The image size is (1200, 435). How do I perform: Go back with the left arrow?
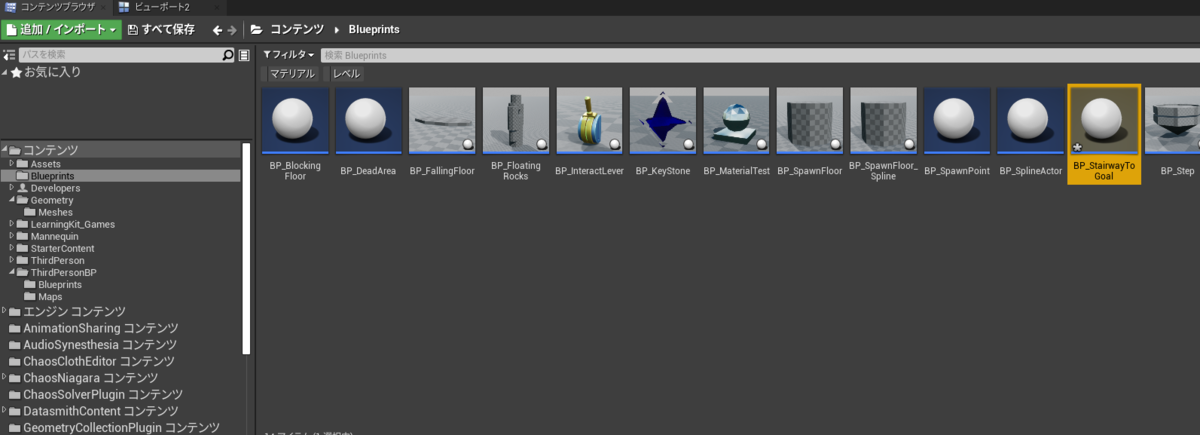[217, 30]
